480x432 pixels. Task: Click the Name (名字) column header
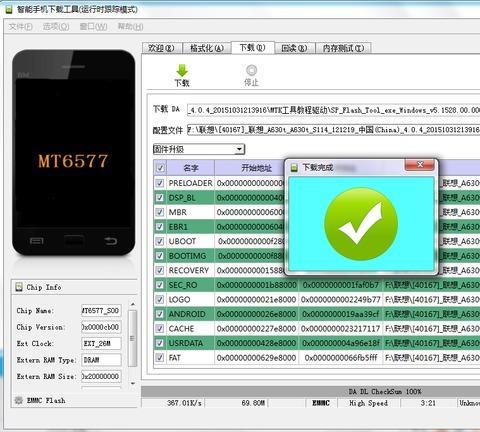point(191,168)
